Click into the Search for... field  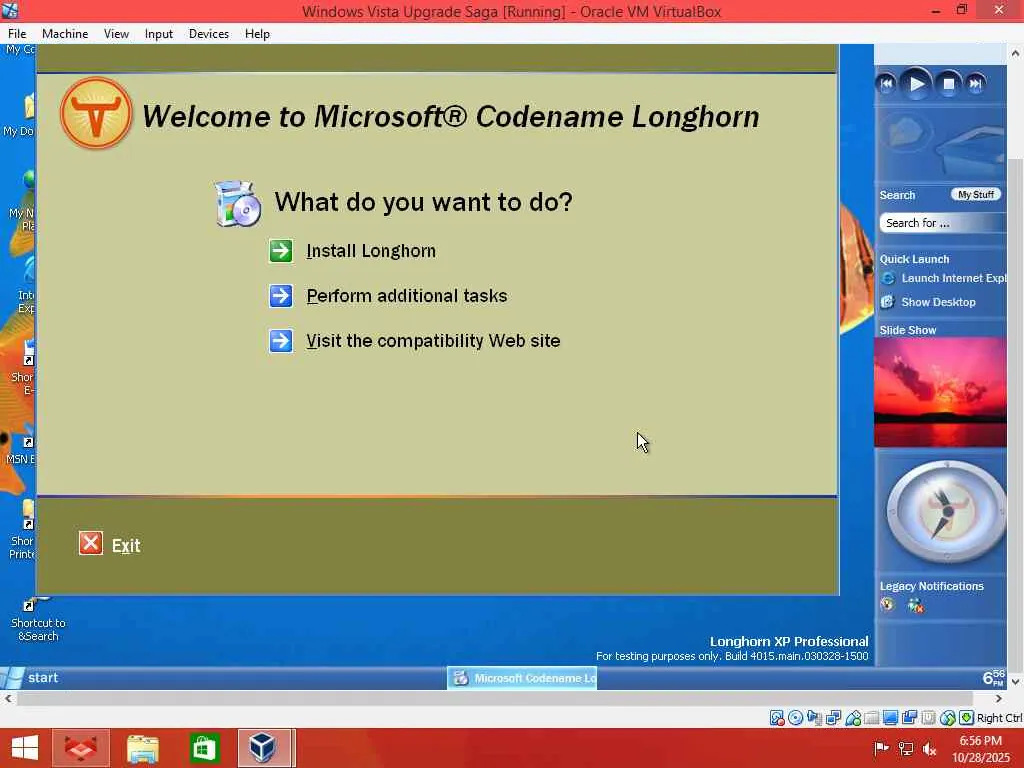coord(942,223)
